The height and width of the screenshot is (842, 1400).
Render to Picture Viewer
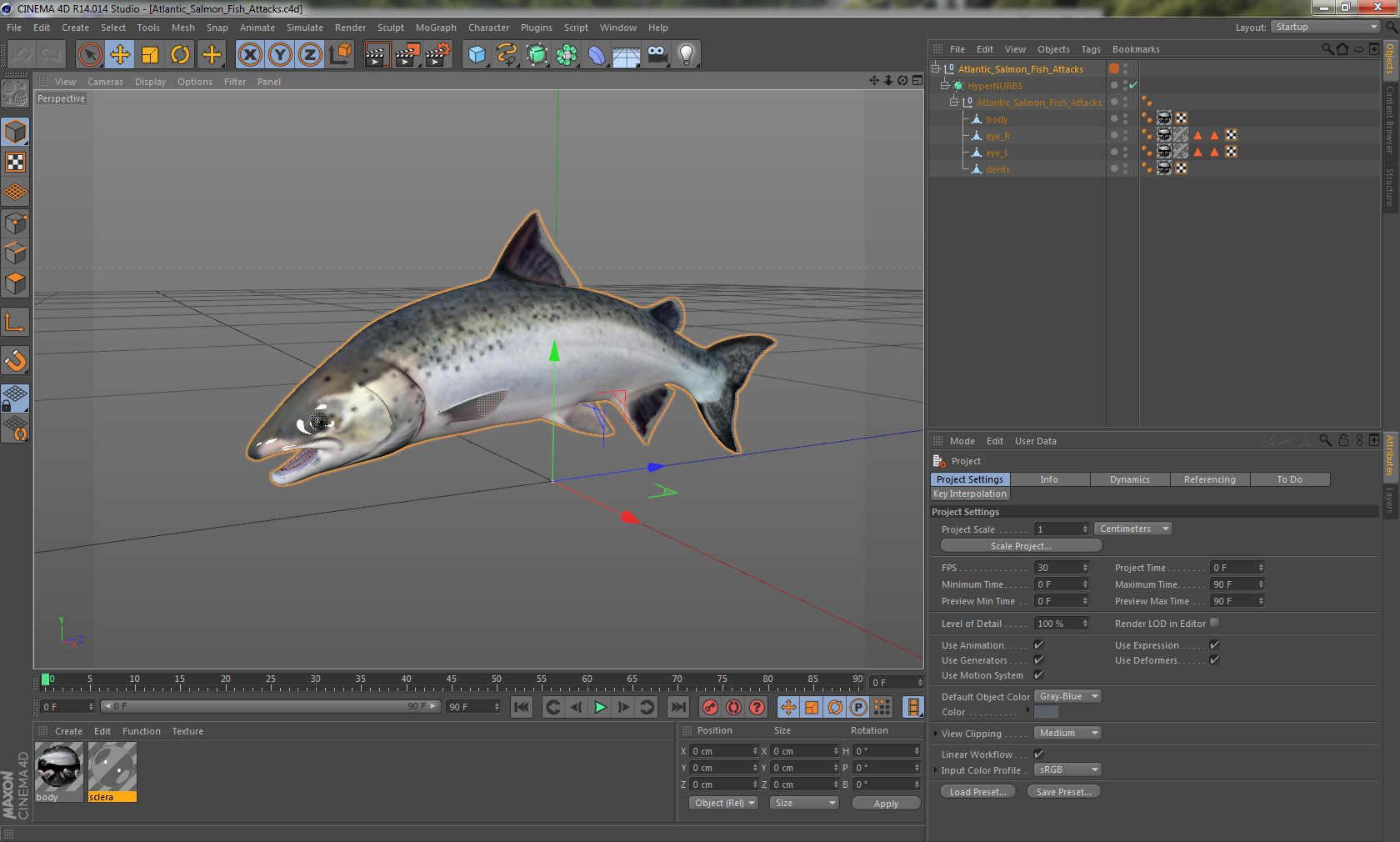click(x=407, y=55)
